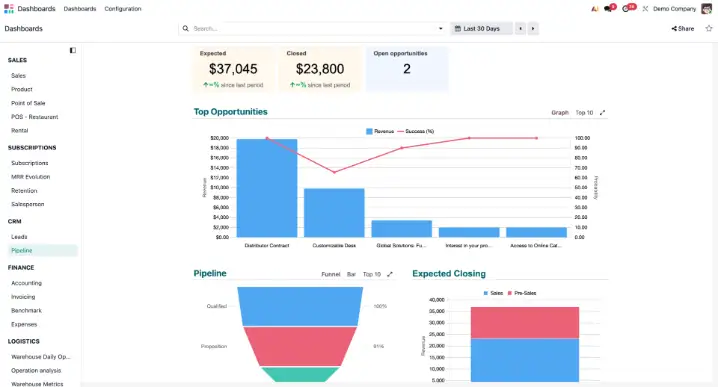Click the Share button
This screenshot has height=387, width=718.
[x=683, y=28]
